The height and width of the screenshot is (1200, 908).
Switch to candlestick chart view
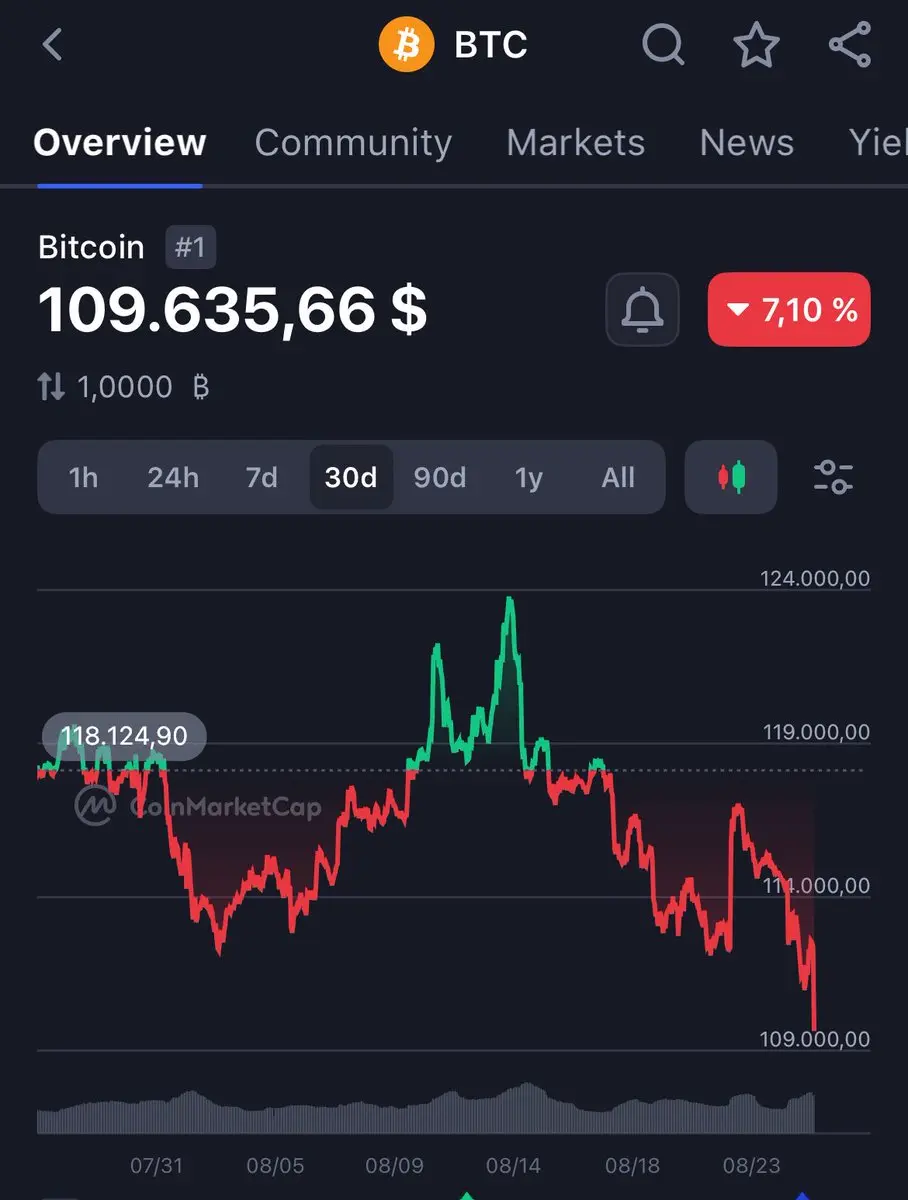coord(731,477)
